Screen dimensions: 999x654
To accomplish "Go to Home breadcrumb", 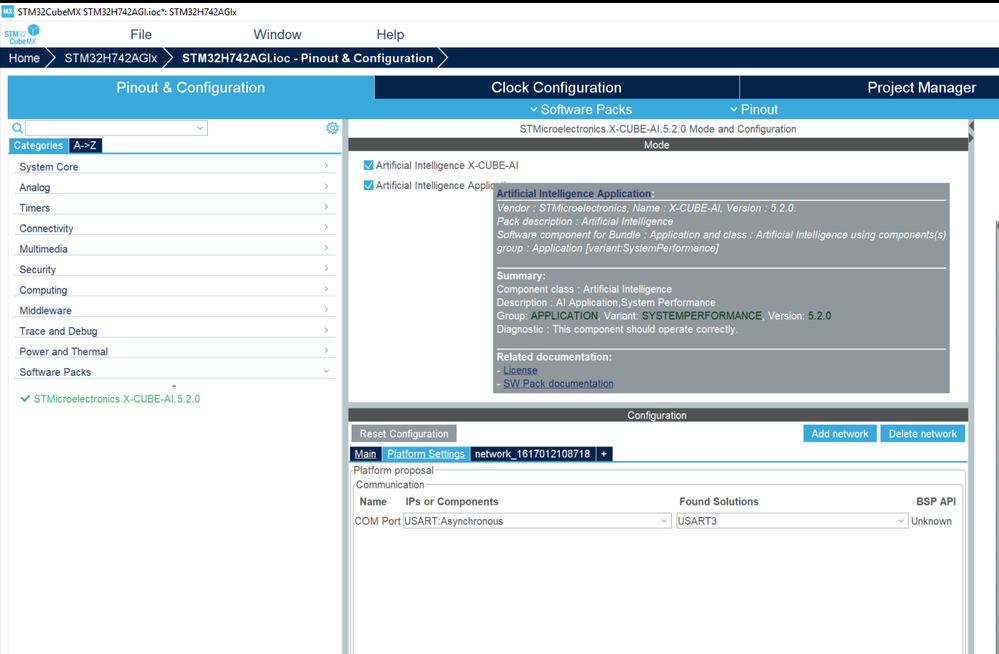I will point(24,58).
